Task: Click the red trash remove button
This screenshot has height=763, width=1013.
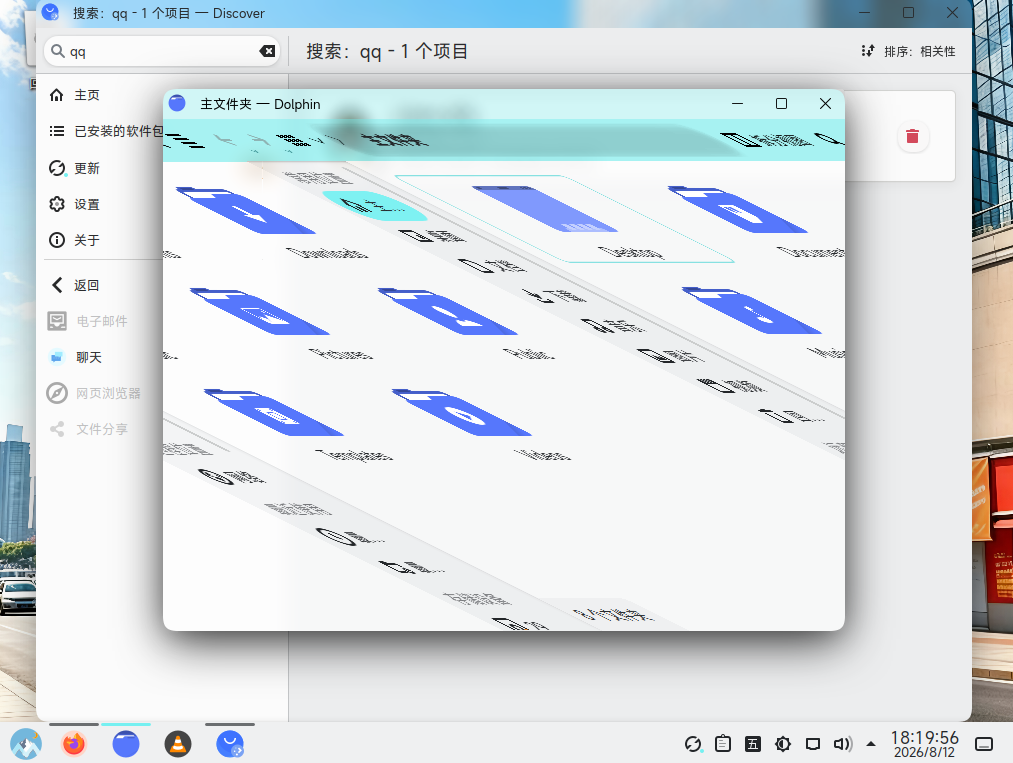Action: click(912, 136)
